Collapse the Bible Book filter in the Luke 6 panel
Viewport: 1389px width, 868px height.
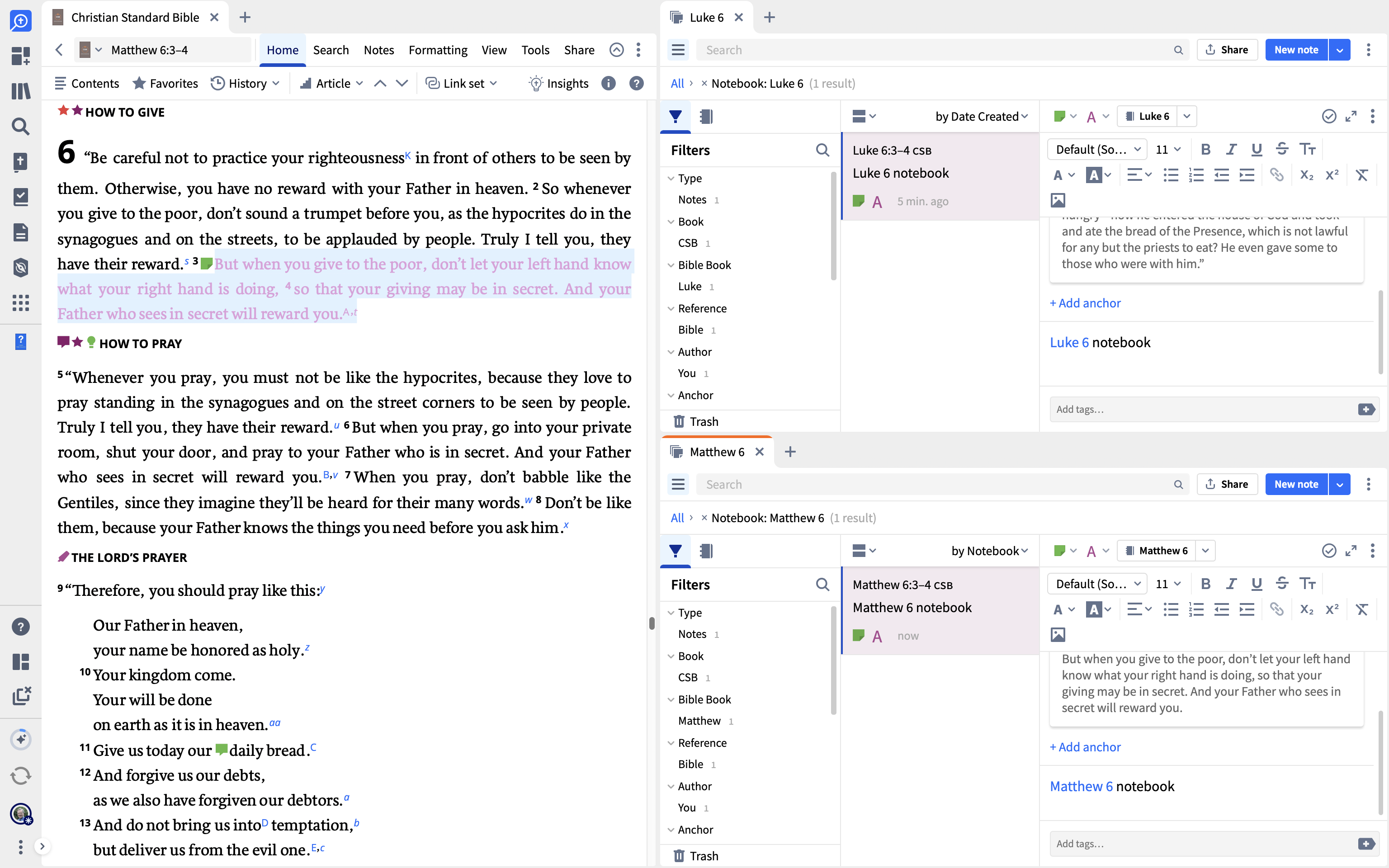(x=671, y=265)
